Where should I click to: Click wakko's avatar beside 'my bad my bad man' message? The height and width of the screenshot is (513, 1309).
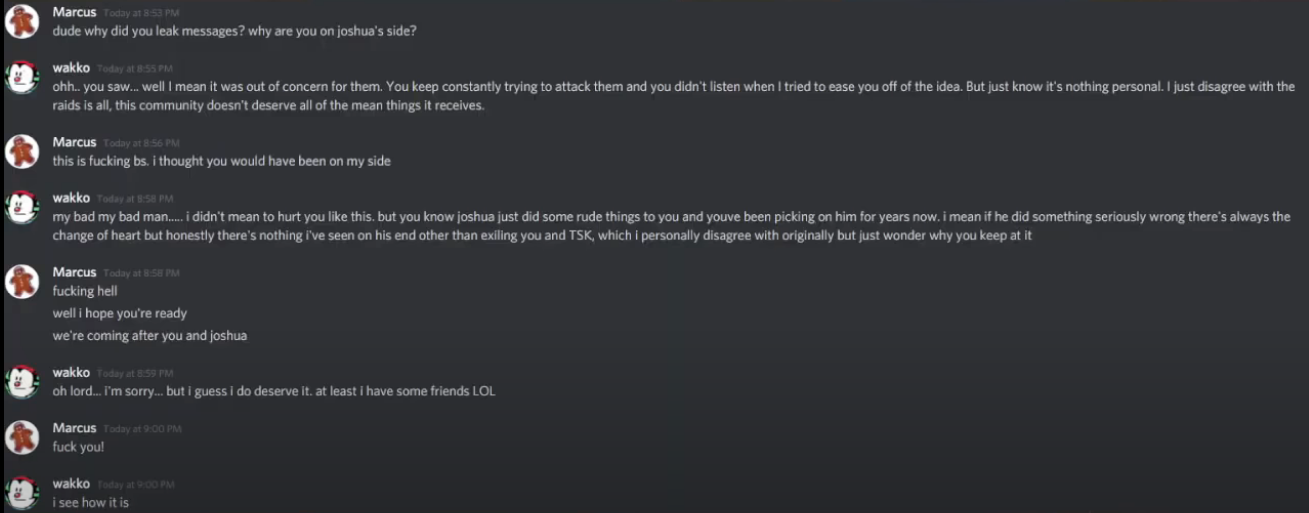pyautogui.click(x=22, y=207)
